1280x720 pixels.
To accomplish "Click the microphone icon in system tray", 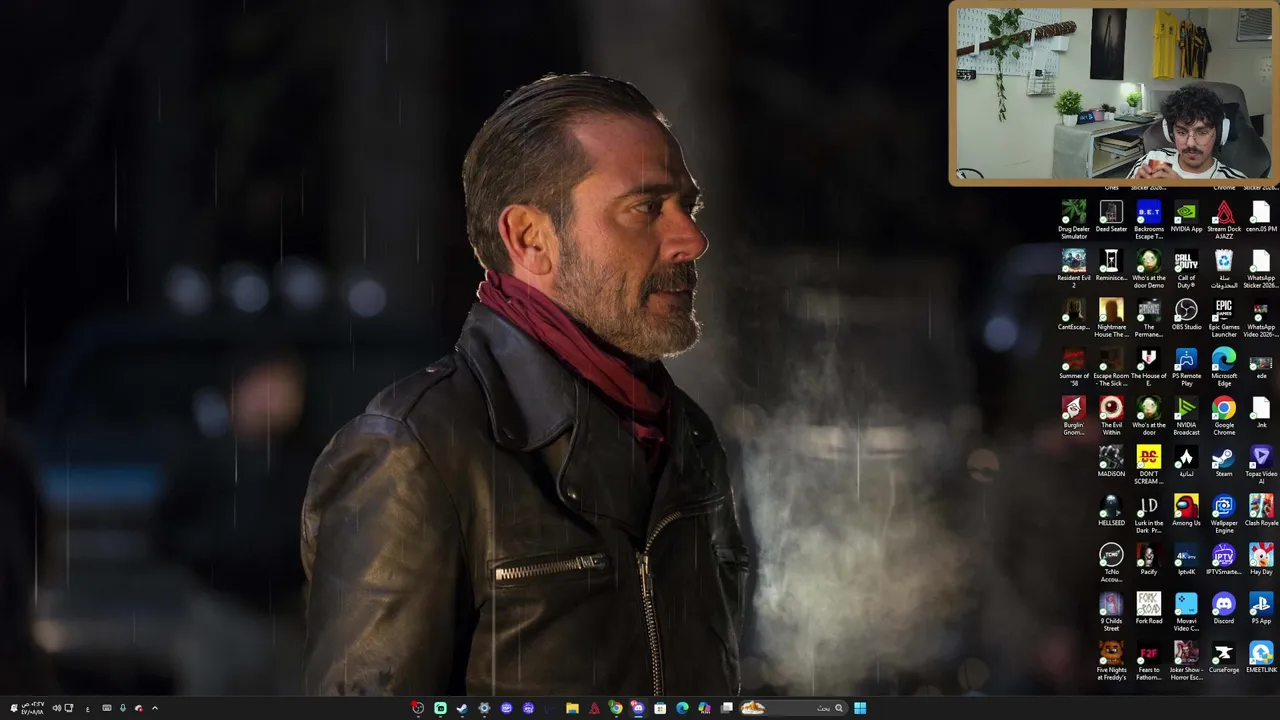I will click(123, 708).
